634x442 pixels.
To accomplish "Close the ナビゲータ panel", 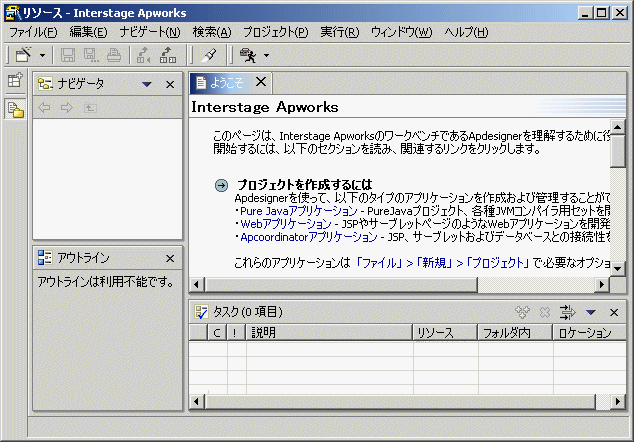I will 170,85.
